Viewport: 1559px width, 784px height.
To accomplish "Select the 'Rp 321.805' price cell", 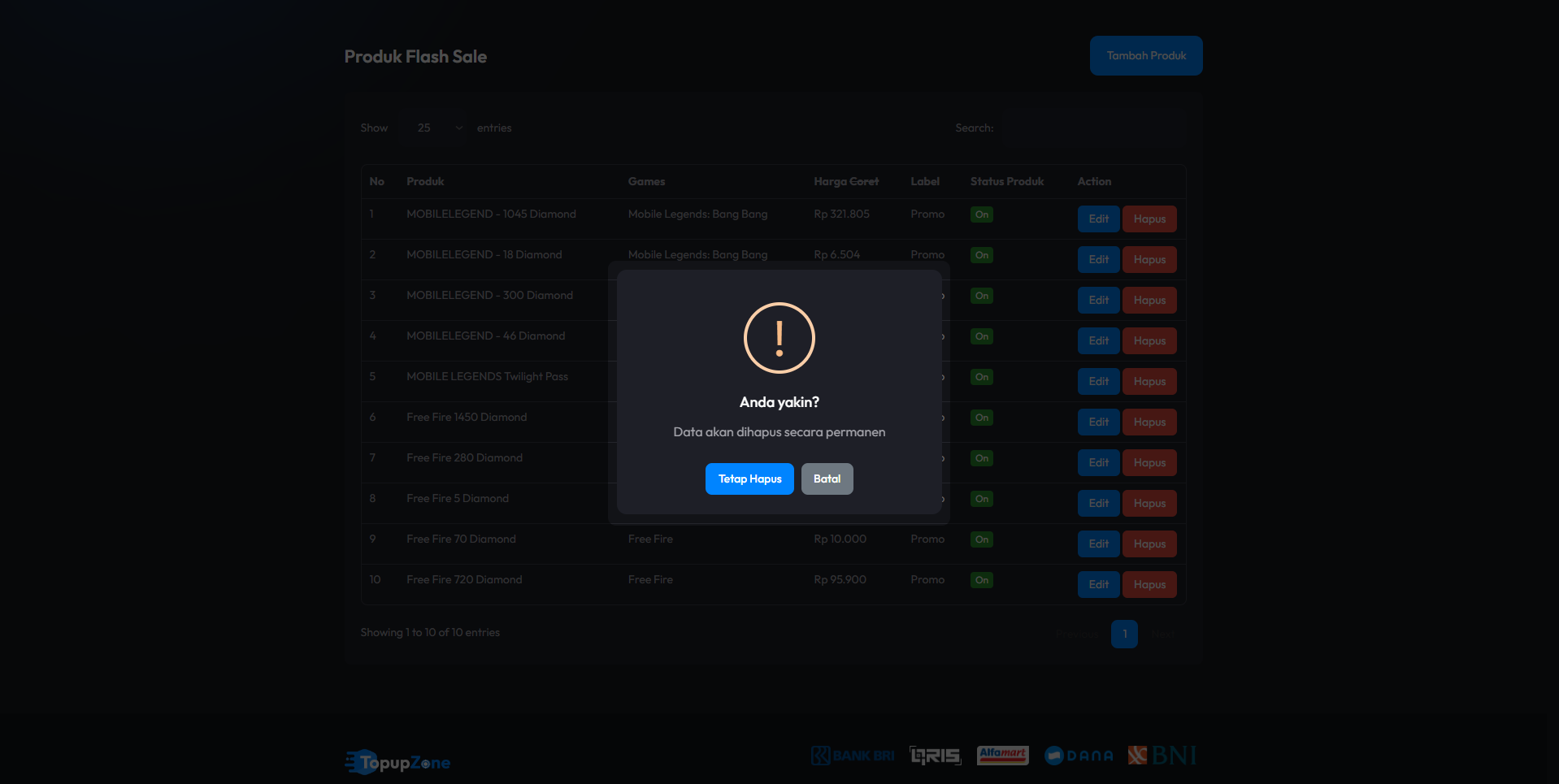I will point(841,214).
